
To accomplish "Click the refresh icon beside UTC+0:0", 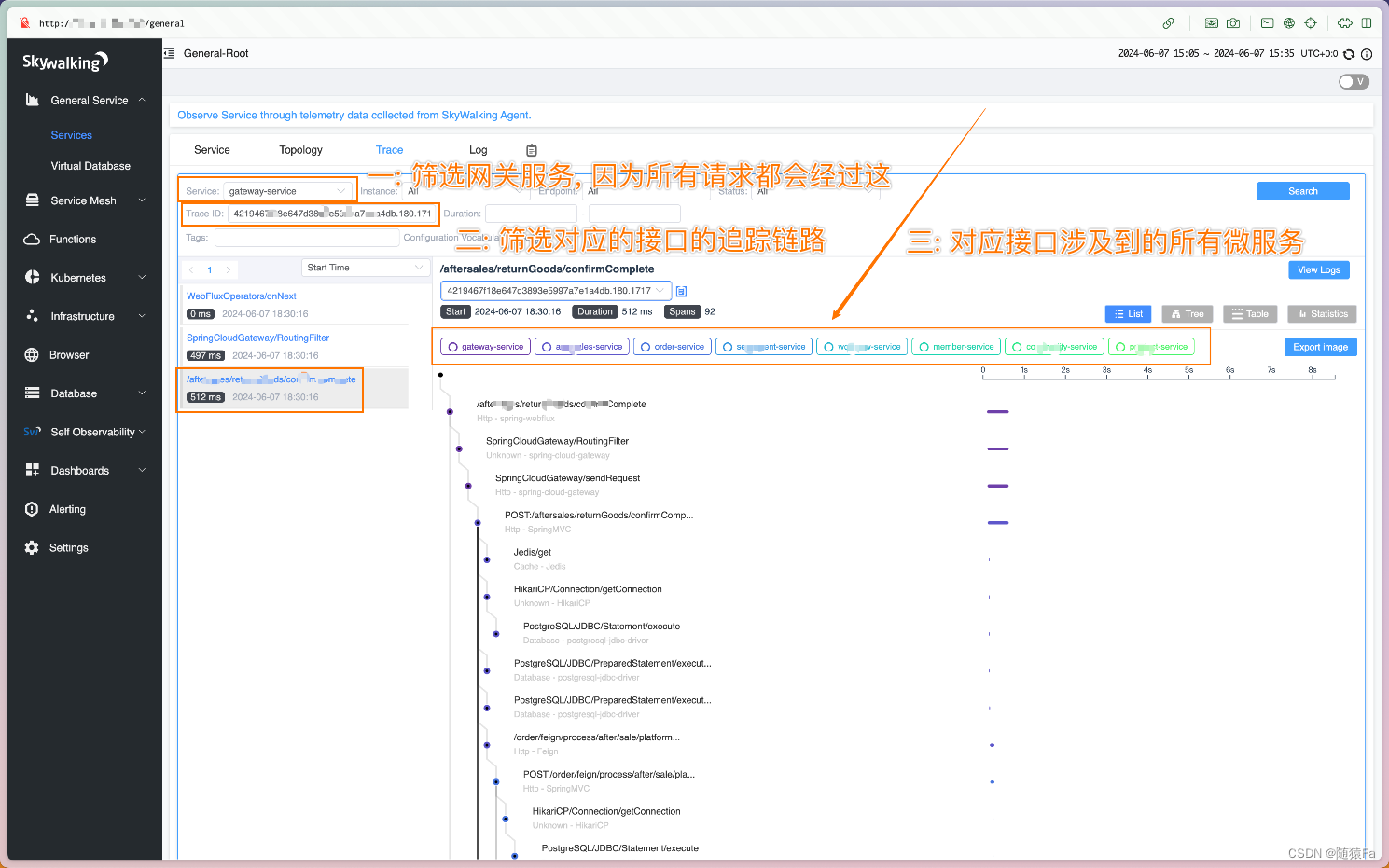I will [1349, 54].
